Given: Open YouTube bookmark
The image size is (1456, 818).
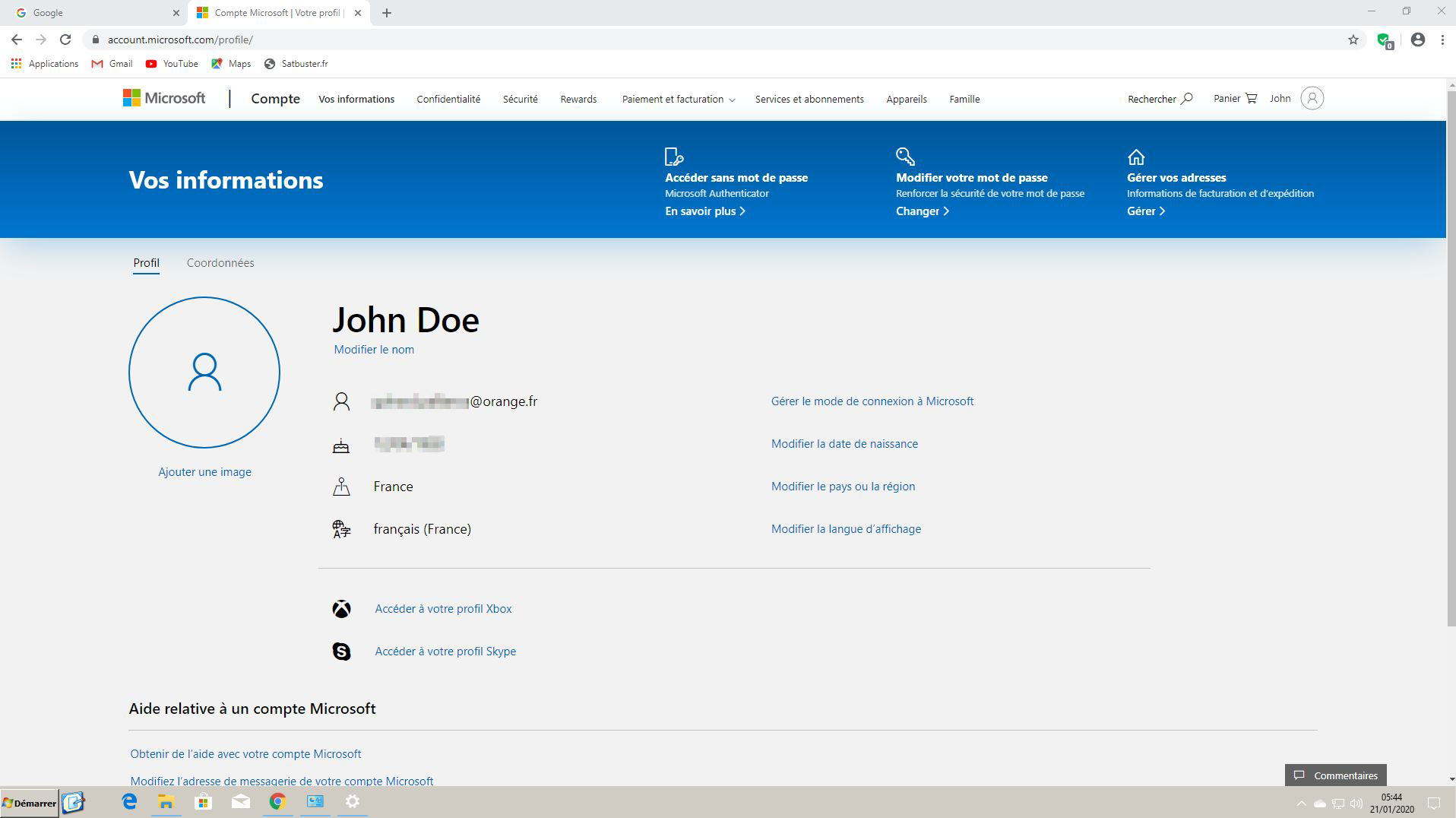Looking at the screenshot, I should tap(172, 64).
